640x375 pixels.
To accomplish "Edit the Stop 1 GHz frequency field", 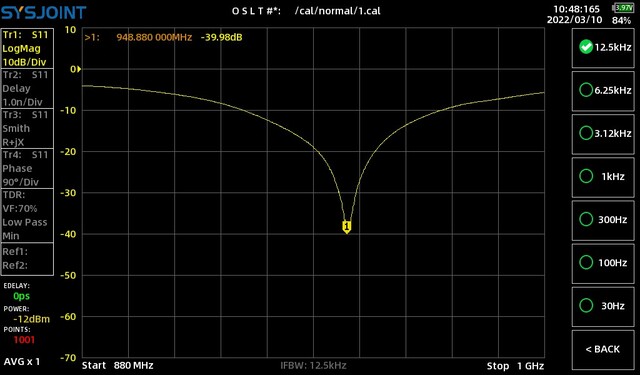I will click(x=515, y=366).
